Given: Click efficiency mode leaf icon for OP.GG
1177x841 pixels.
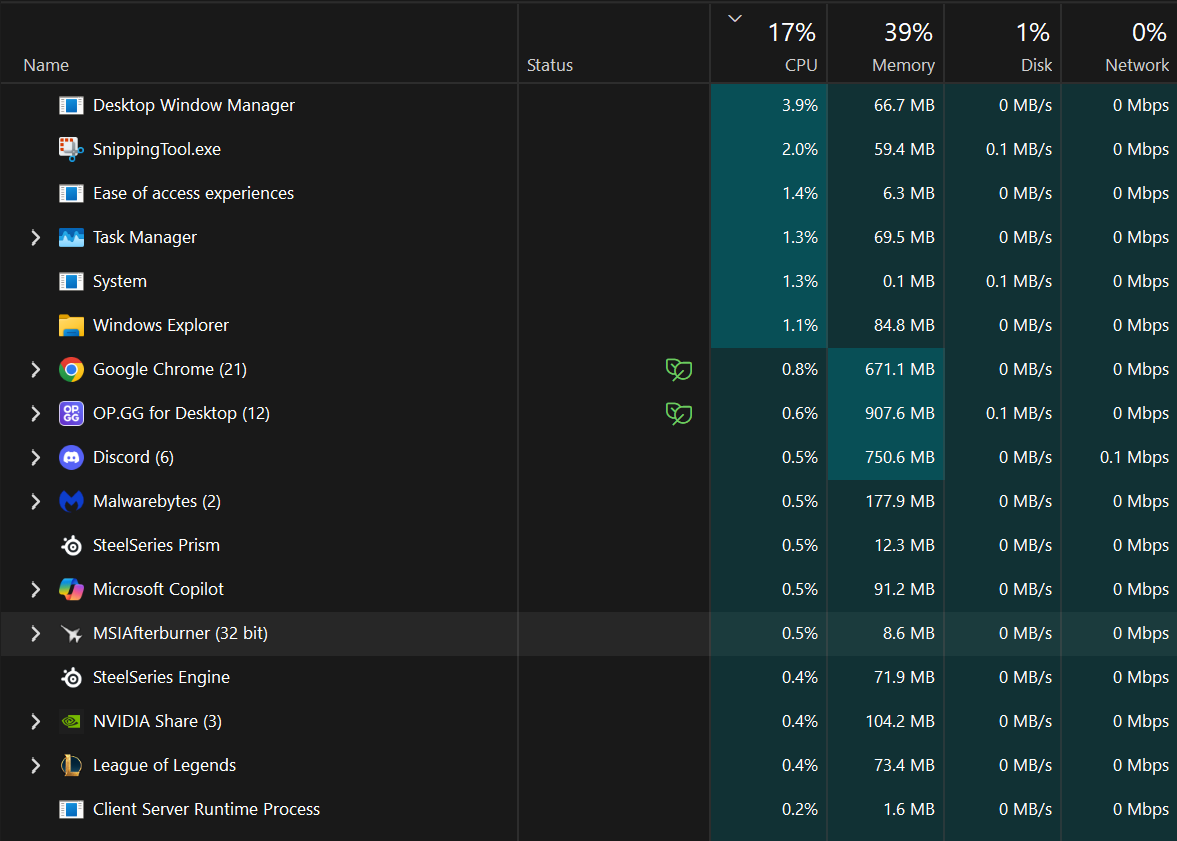Looking at the screenshot, I should click(679, 413).
